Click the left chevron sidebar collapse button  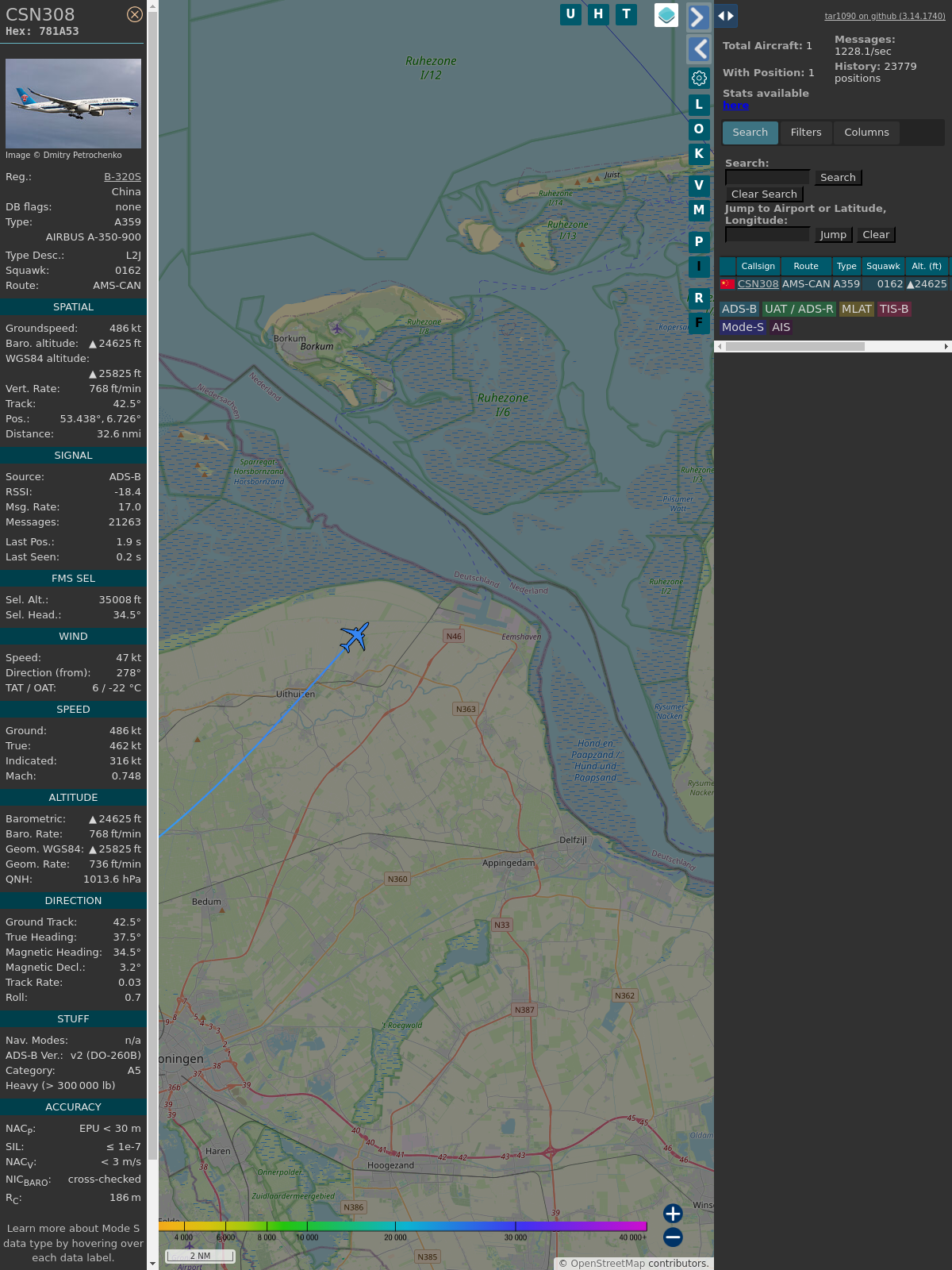pos(698,49)
